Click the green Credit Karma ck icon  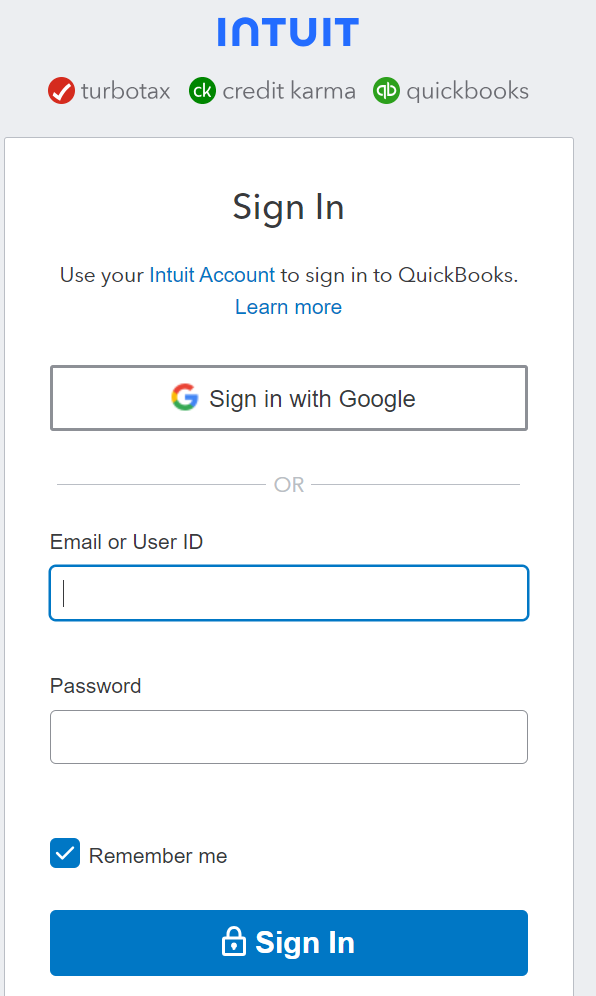[203, 91]
